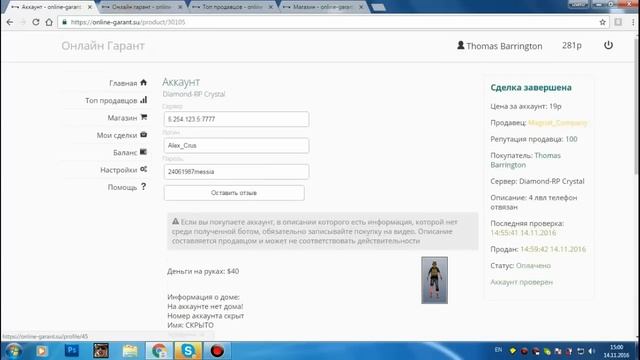Image resolution: width=640 pixels, height=360 pixels.
Task: Reload the page with the refresh icon
Action: pyautogui.click(x=36, y=22)
